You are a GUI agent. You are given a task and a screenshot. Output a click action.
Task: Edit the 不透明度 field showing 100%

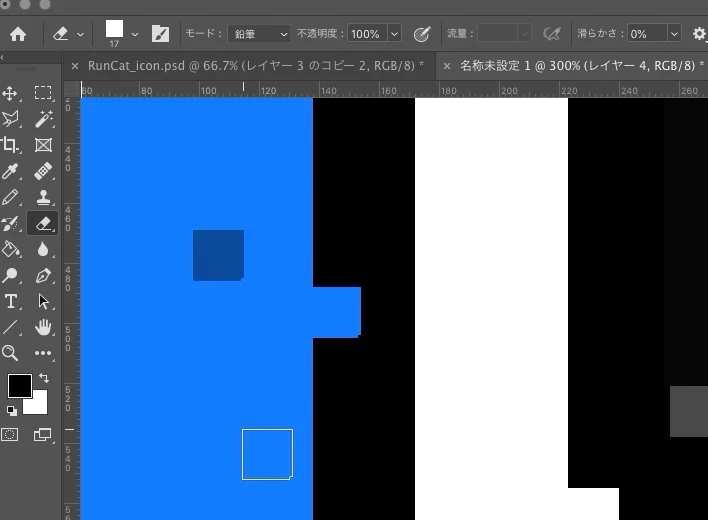(367, 34)
